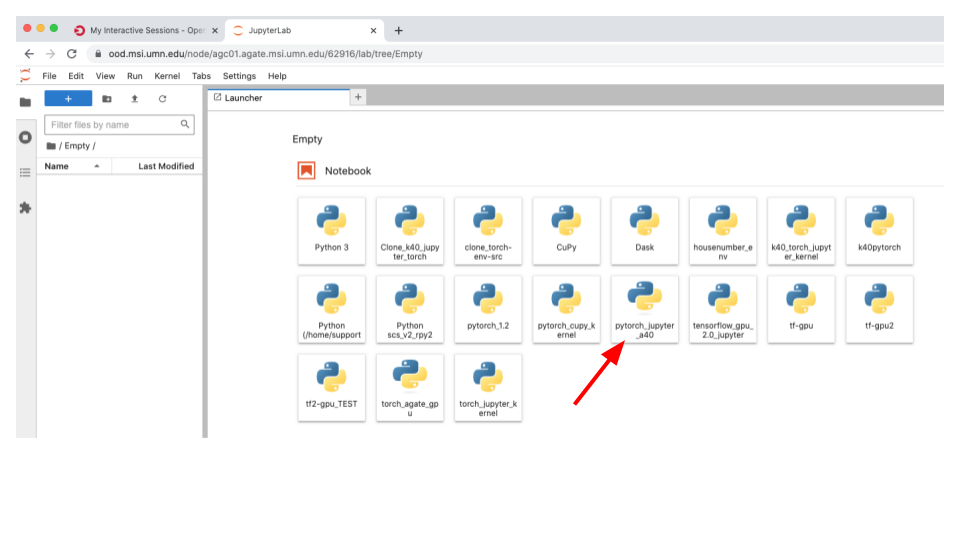This screenshot has width=960, height=540.
Task: Click the browser address bar URL
Action: point(266,54)
